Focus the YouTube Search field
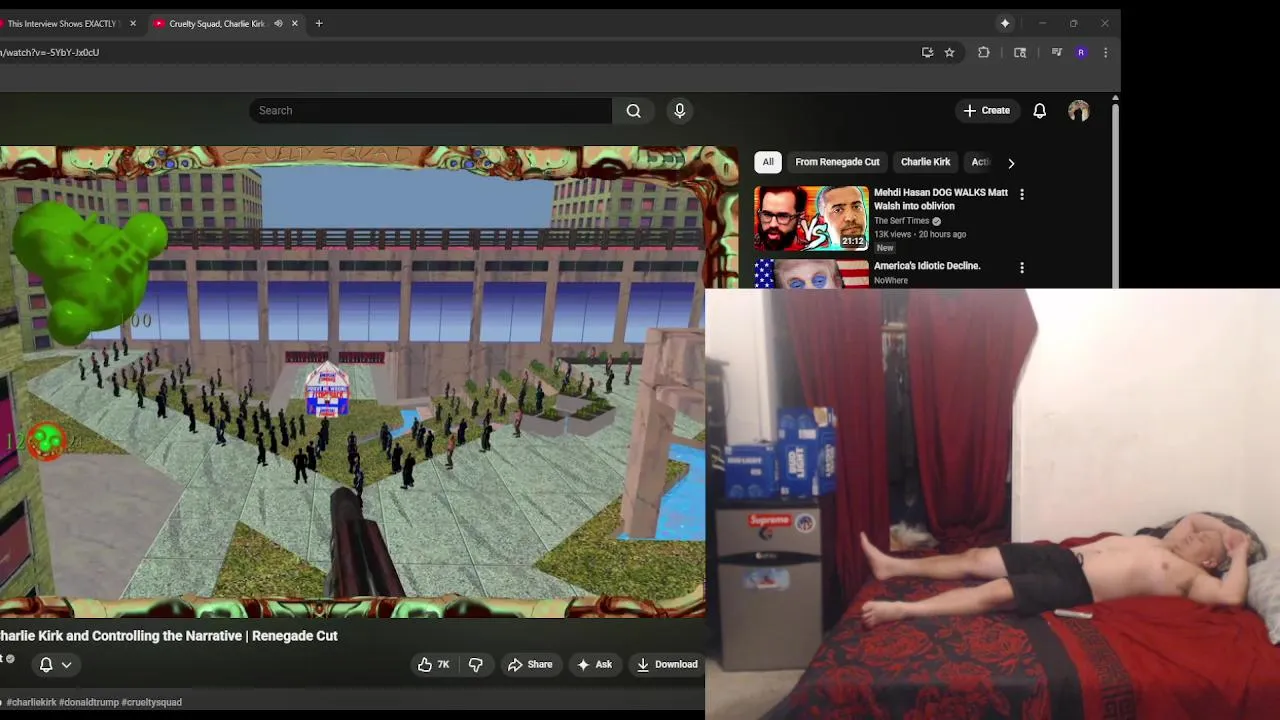This screenshot has height=720, width=1280. pos(430,111)
